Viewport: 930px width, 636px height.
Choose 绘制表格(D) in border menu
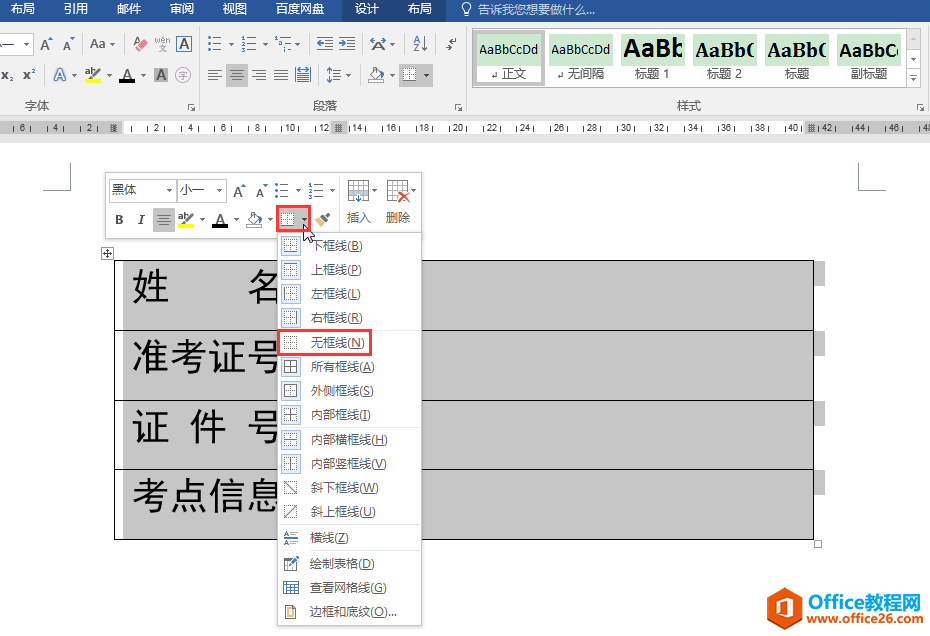click(x=349, y=564)
